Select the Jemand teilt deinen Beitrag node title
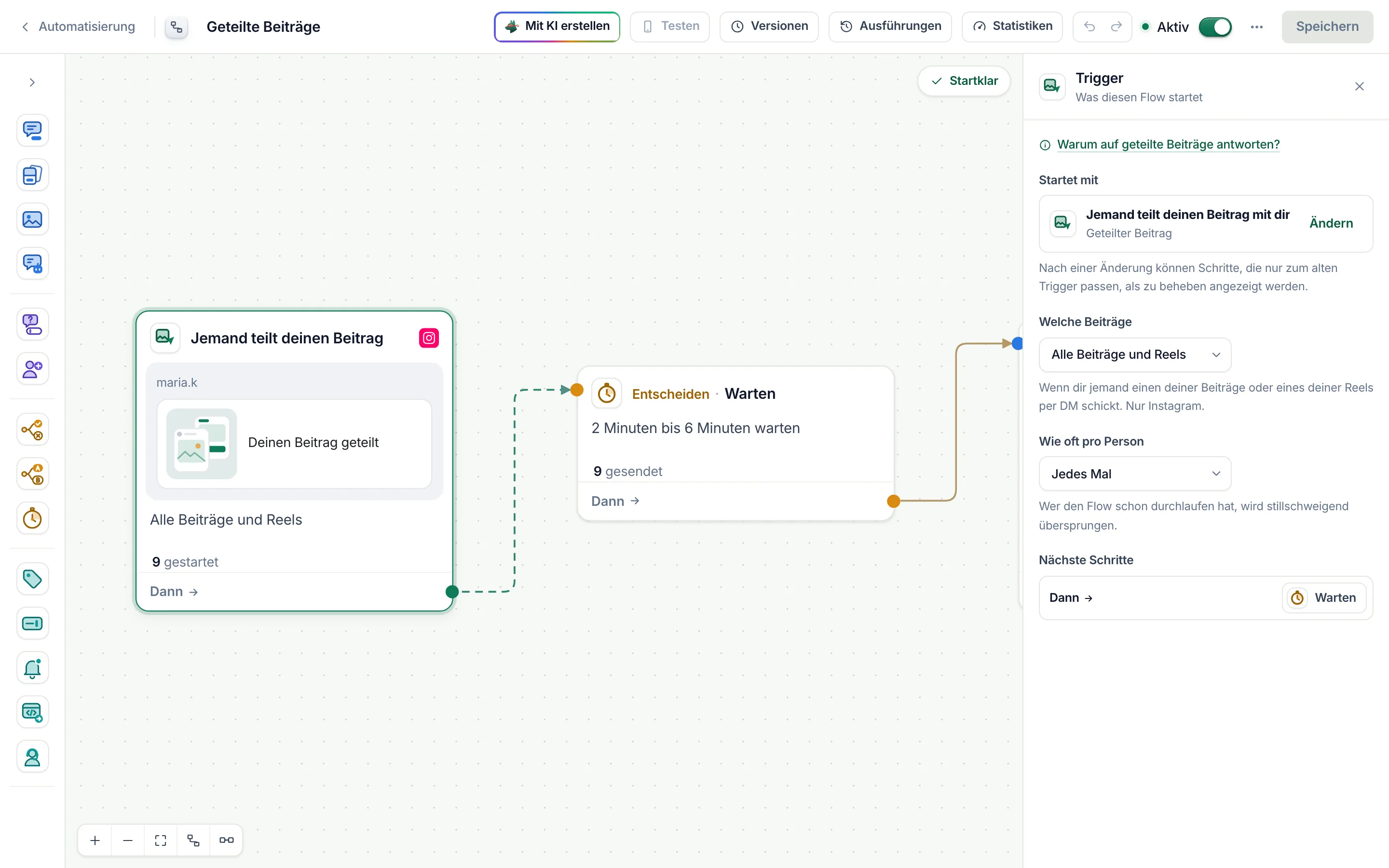 [287, 338]
